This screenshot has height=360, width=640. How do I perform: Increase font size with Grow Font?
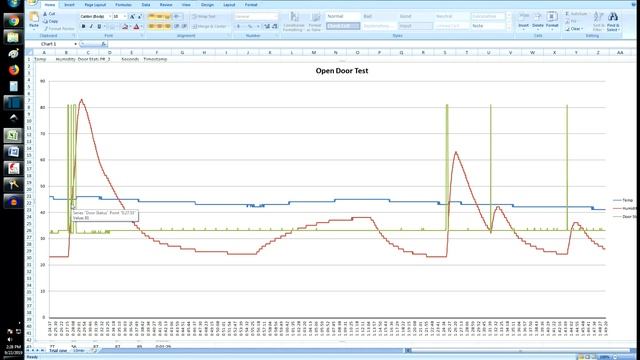pos(132,16)
